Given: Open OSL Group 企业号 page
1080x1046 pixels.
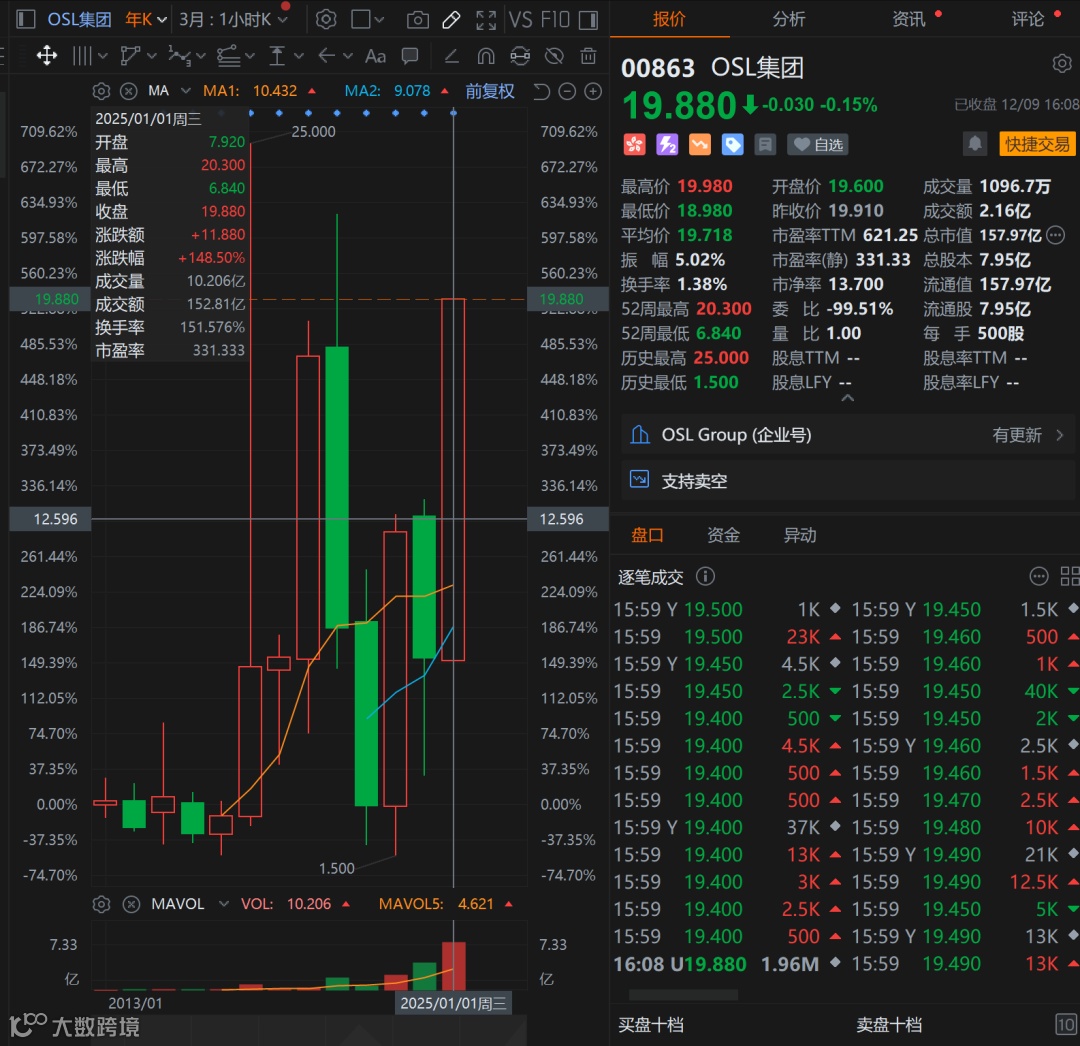Looking at the screenshot, I should 847,435.
